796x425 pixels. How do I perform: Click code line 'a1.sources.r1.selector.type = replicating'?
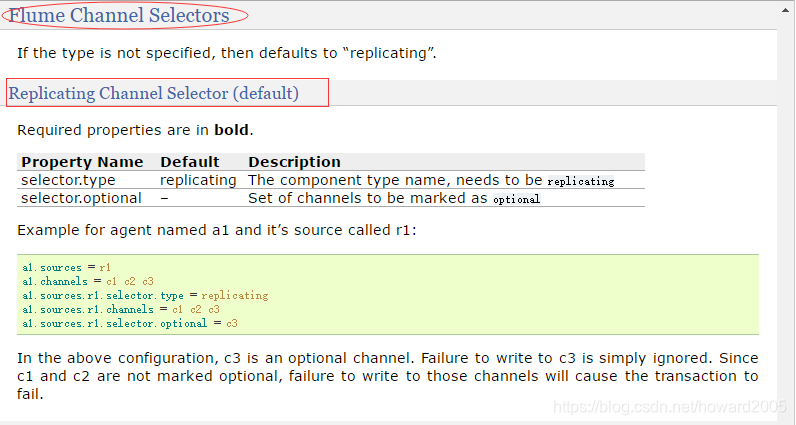145,296
